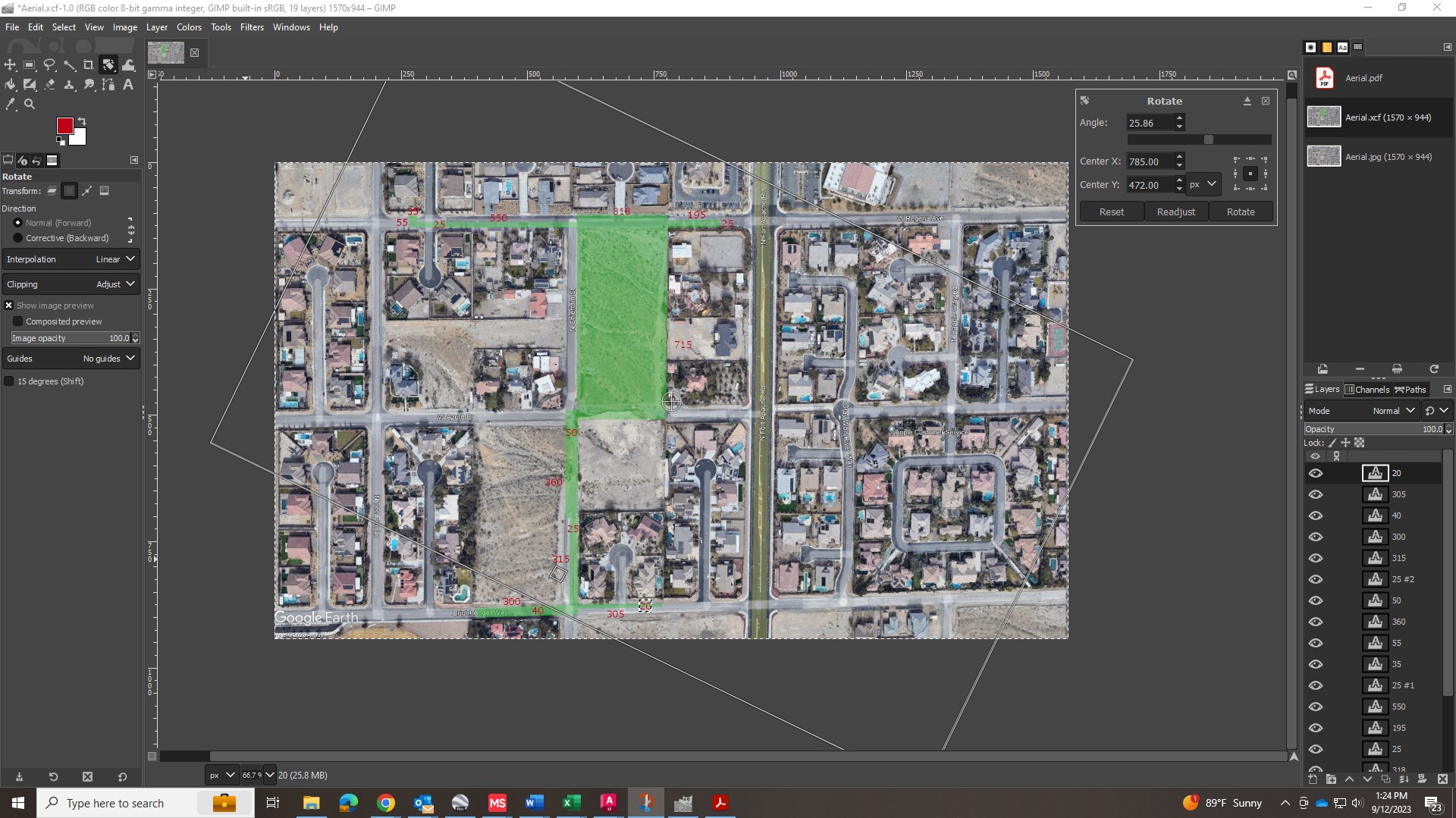Select the Move tool in toolbox
Viewport: 1456px width, 818px height.
pos(10,65)
